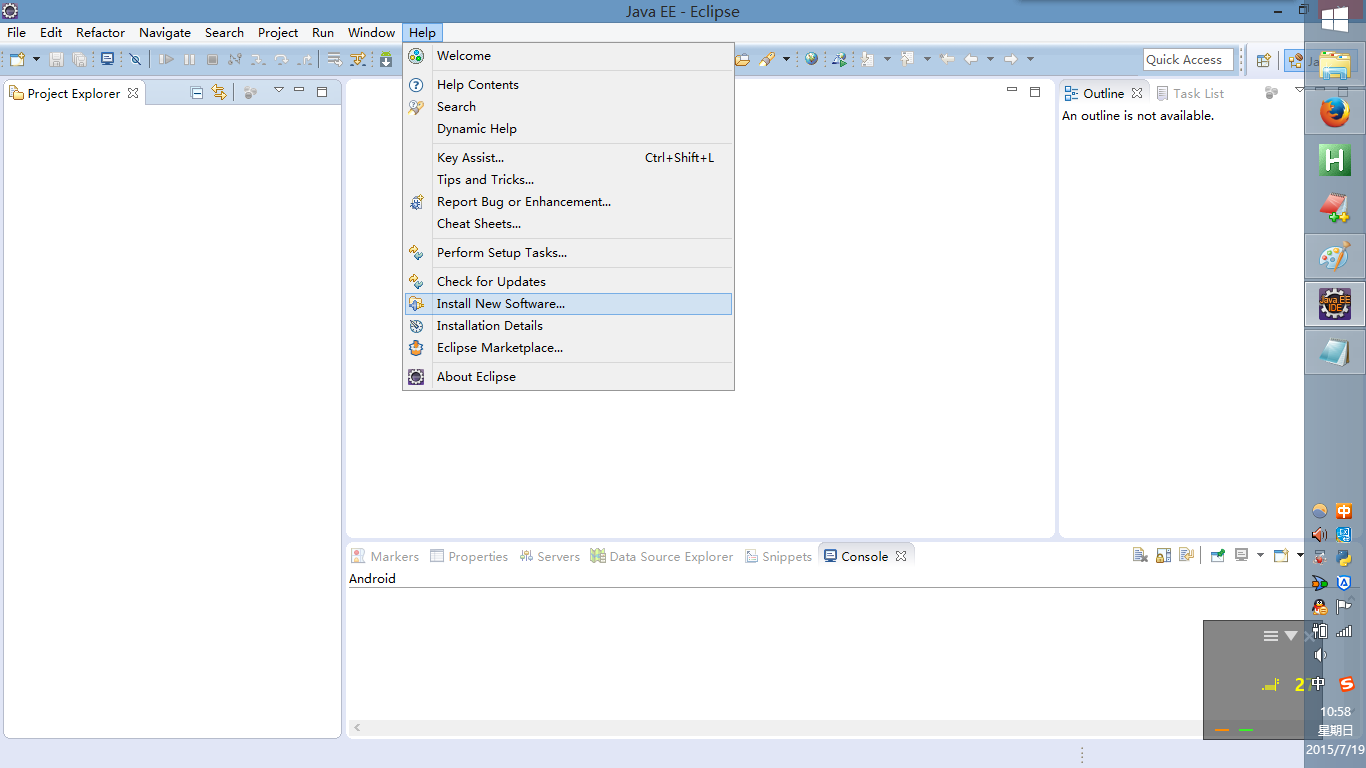1366x768 pixels.
Task: Choose About Eclipse menu item
Action: (568, 376)
